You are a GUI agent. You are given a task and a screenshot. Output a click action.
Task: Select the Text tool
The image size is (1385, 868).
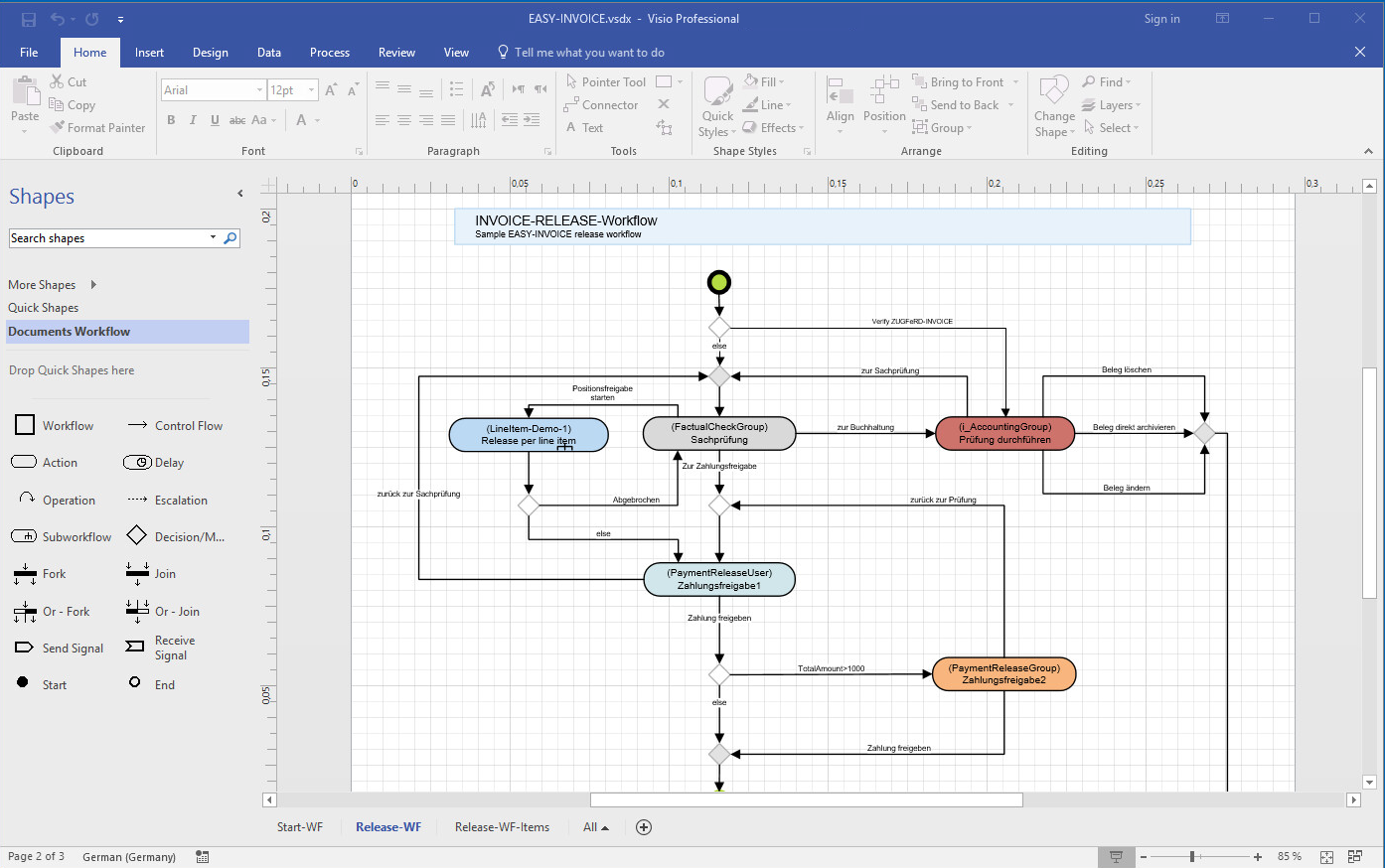pyautogui.click(x=584, y=128)
